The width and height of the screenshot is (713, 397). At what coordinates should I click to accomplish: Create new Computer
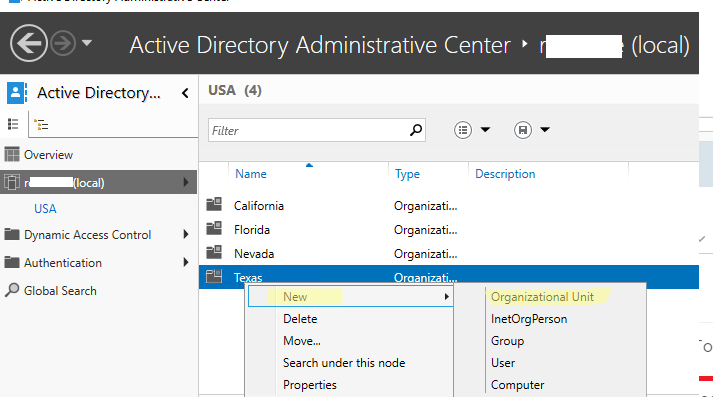517,385
